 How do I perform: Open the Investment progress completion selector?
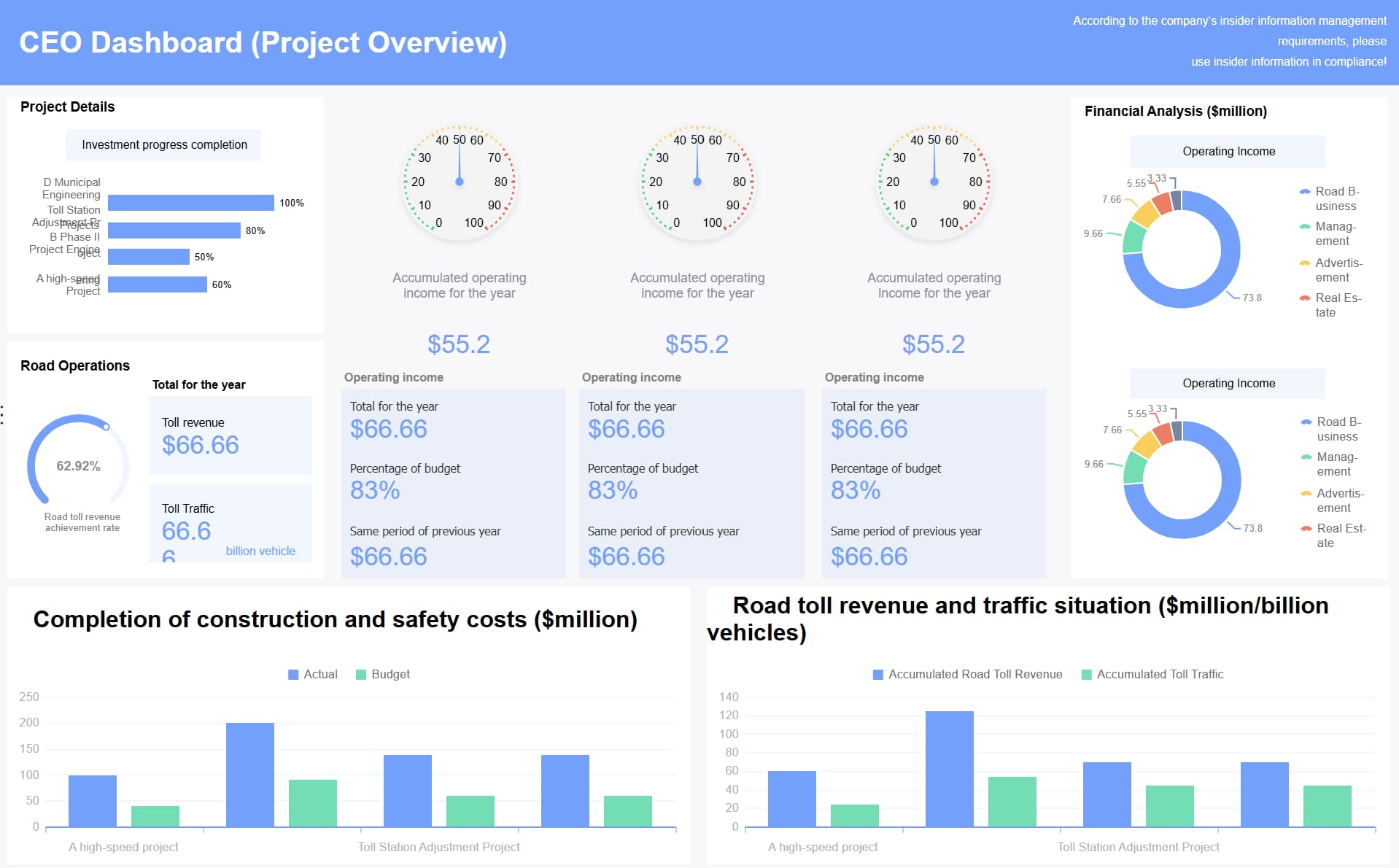(x=163, y=144)
